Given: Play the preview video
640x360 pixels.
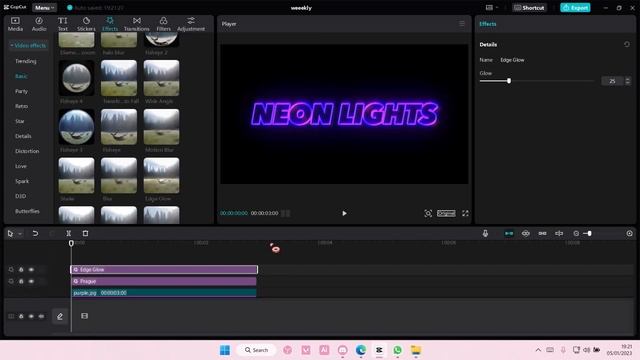Looking at the screenshot, I should pos(344,213).
